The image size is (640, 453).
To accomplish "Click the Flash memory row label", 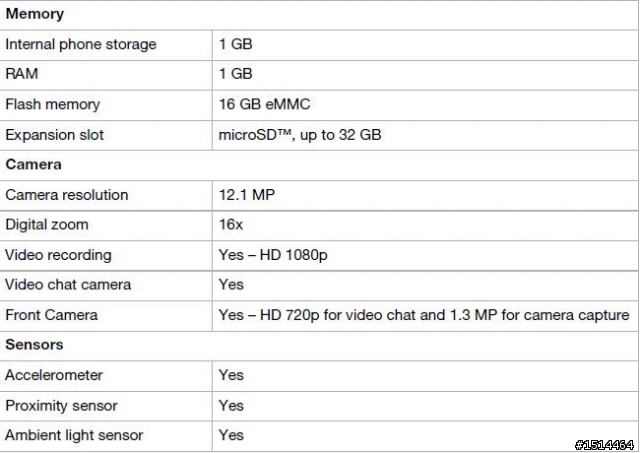I will (53, 104).
